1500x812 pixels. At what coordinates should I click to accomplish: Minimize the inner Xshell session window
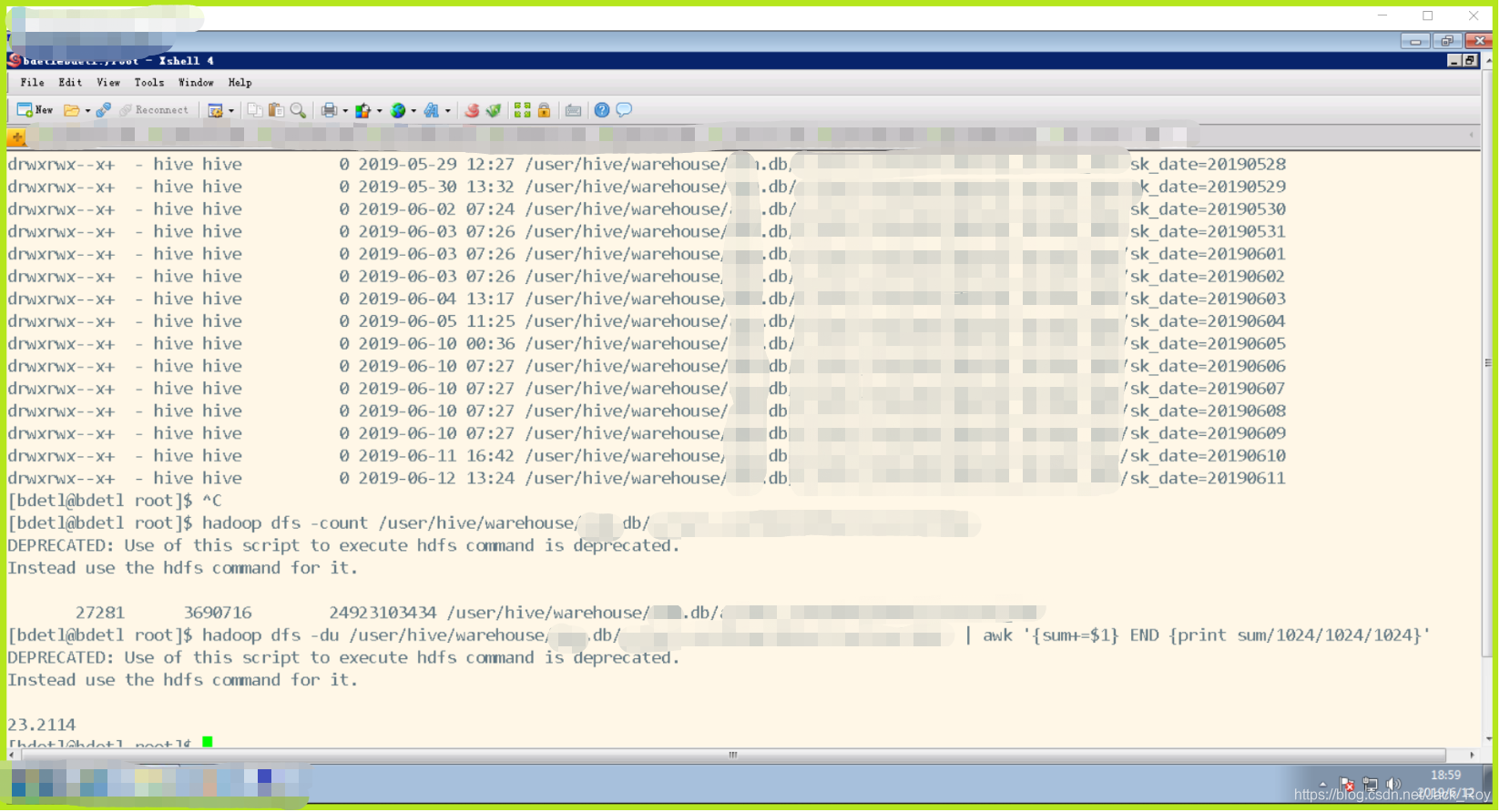click(x=1454, y=61)
